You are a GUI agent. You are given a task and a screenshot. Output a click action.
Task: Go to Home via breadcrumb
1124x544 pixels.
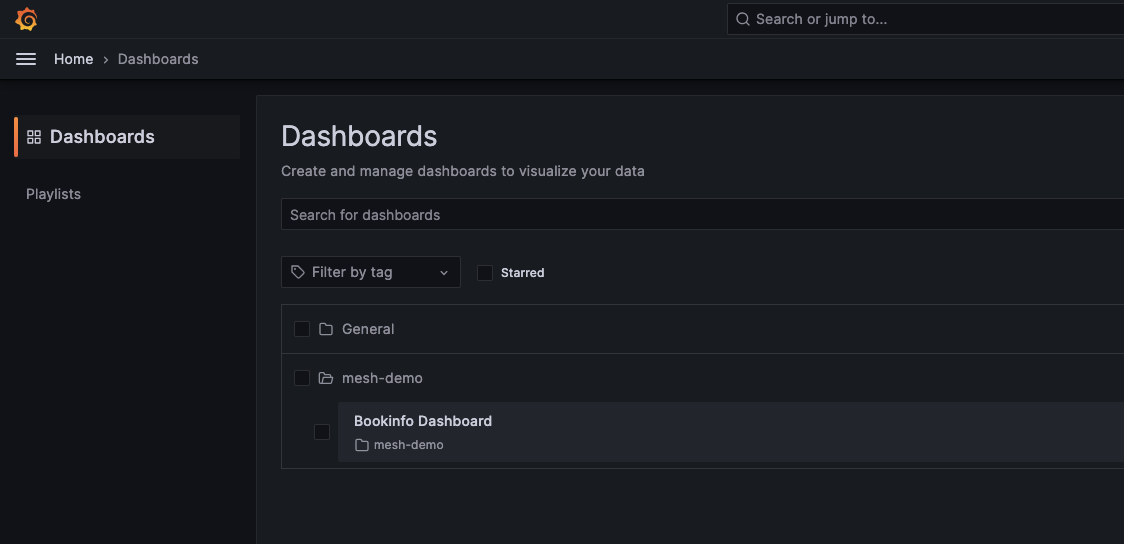[x=73, y=59]
